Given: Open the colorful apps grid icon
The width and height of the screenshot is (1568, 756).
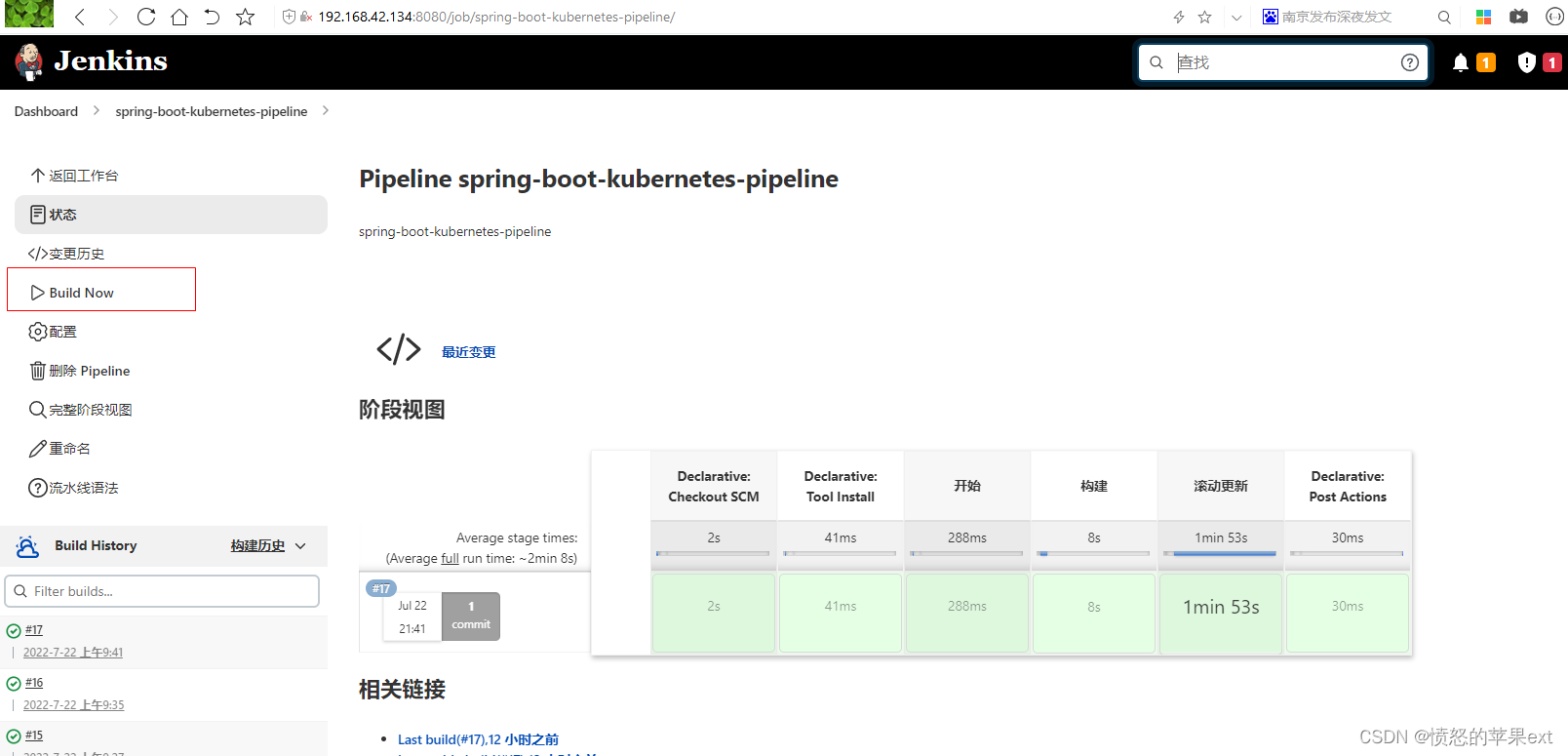Looking at the screenshot, I should (x=1483, y=17).
